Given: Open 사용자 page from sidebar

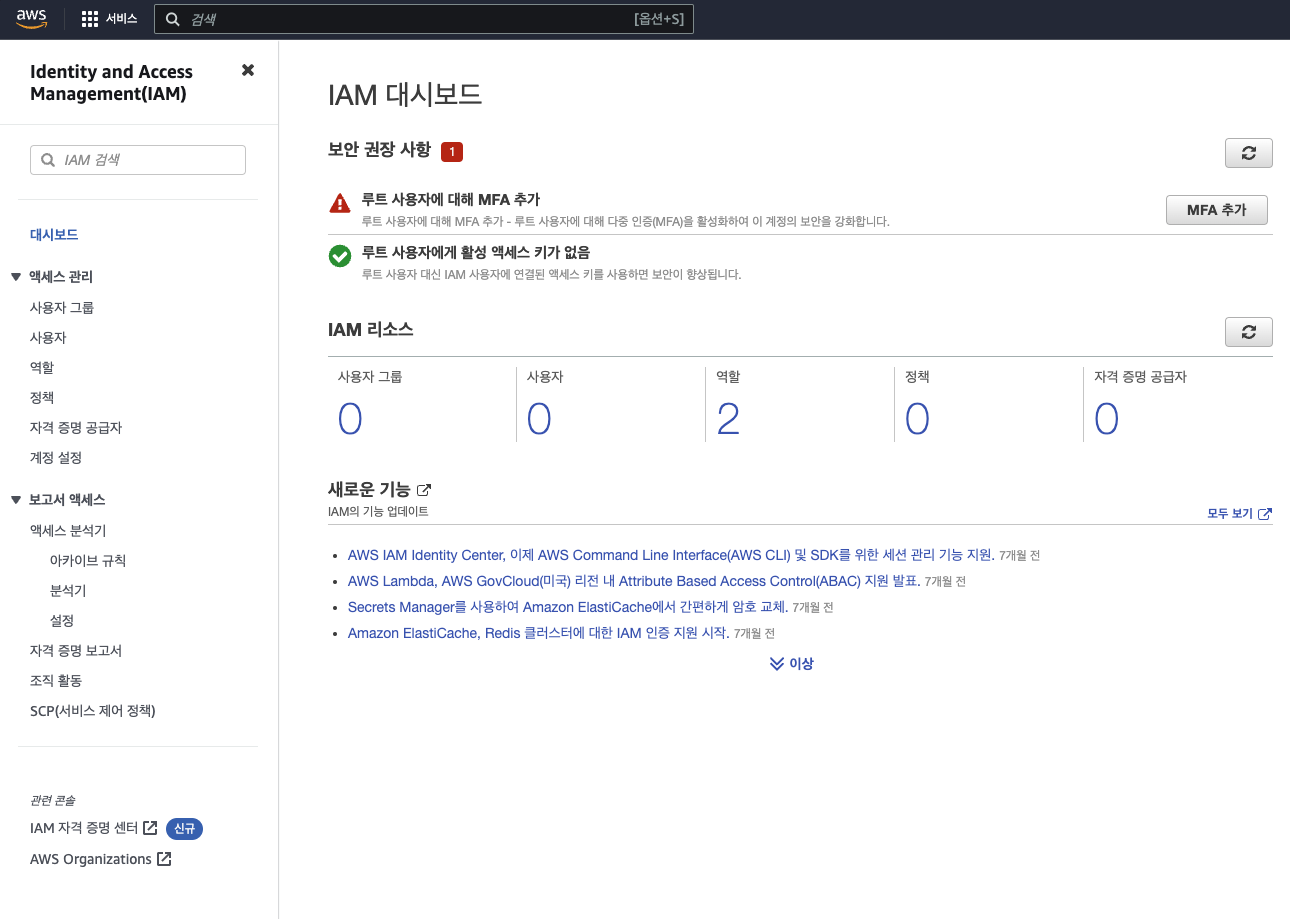Looking at the screenshot, I should point(48,338).
